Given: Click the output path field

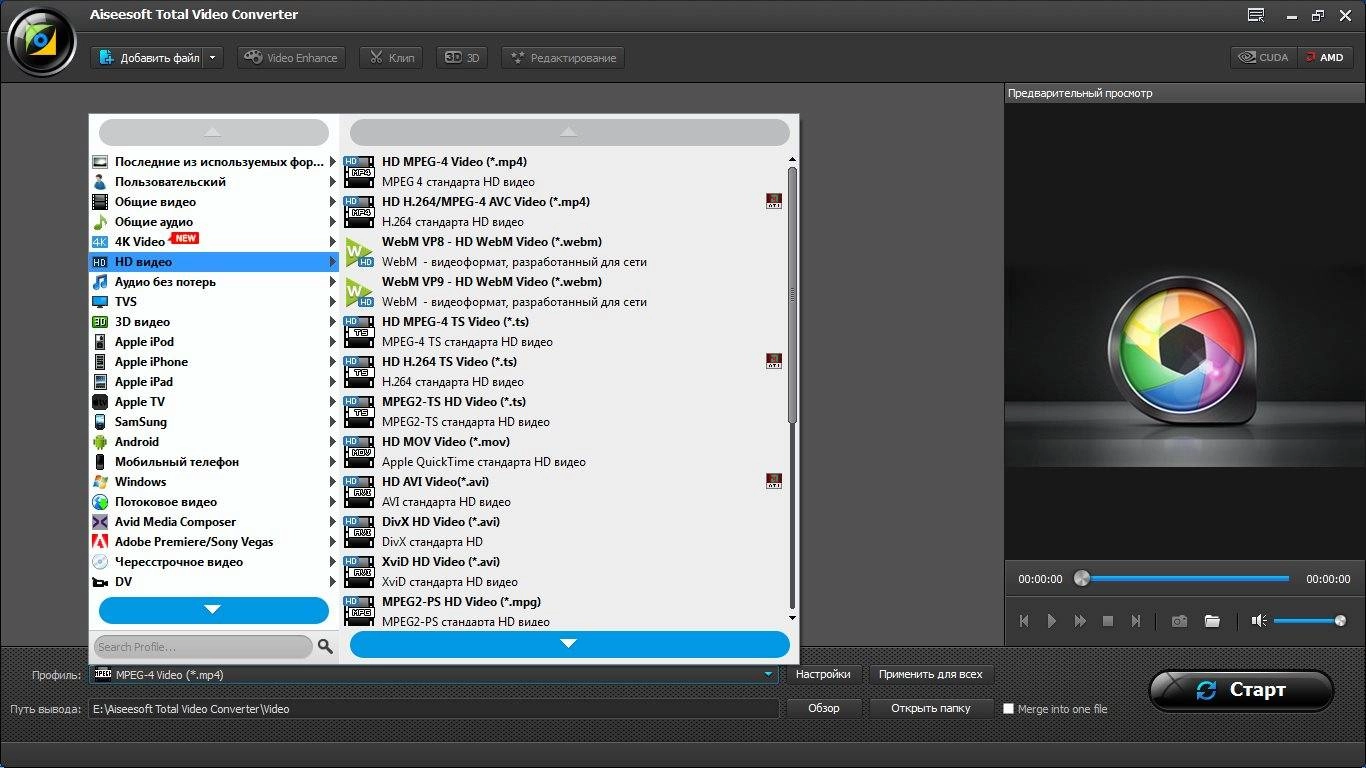Looking at the screenshot, I should point(434,709).
